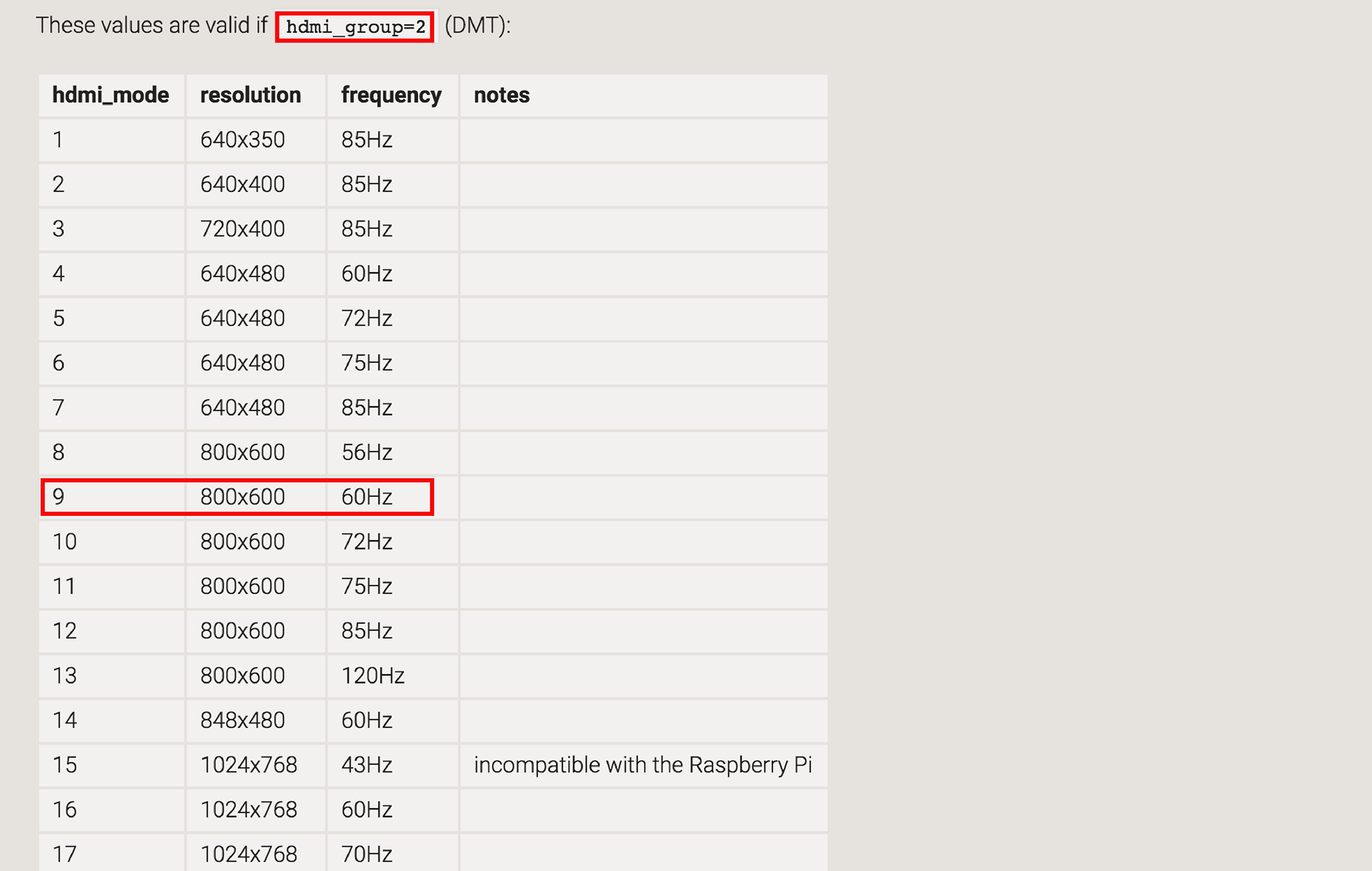Screen dimensions: 1372x871
Task: Click the hdmi_mode column header
Action: click(x=110, y=95)
